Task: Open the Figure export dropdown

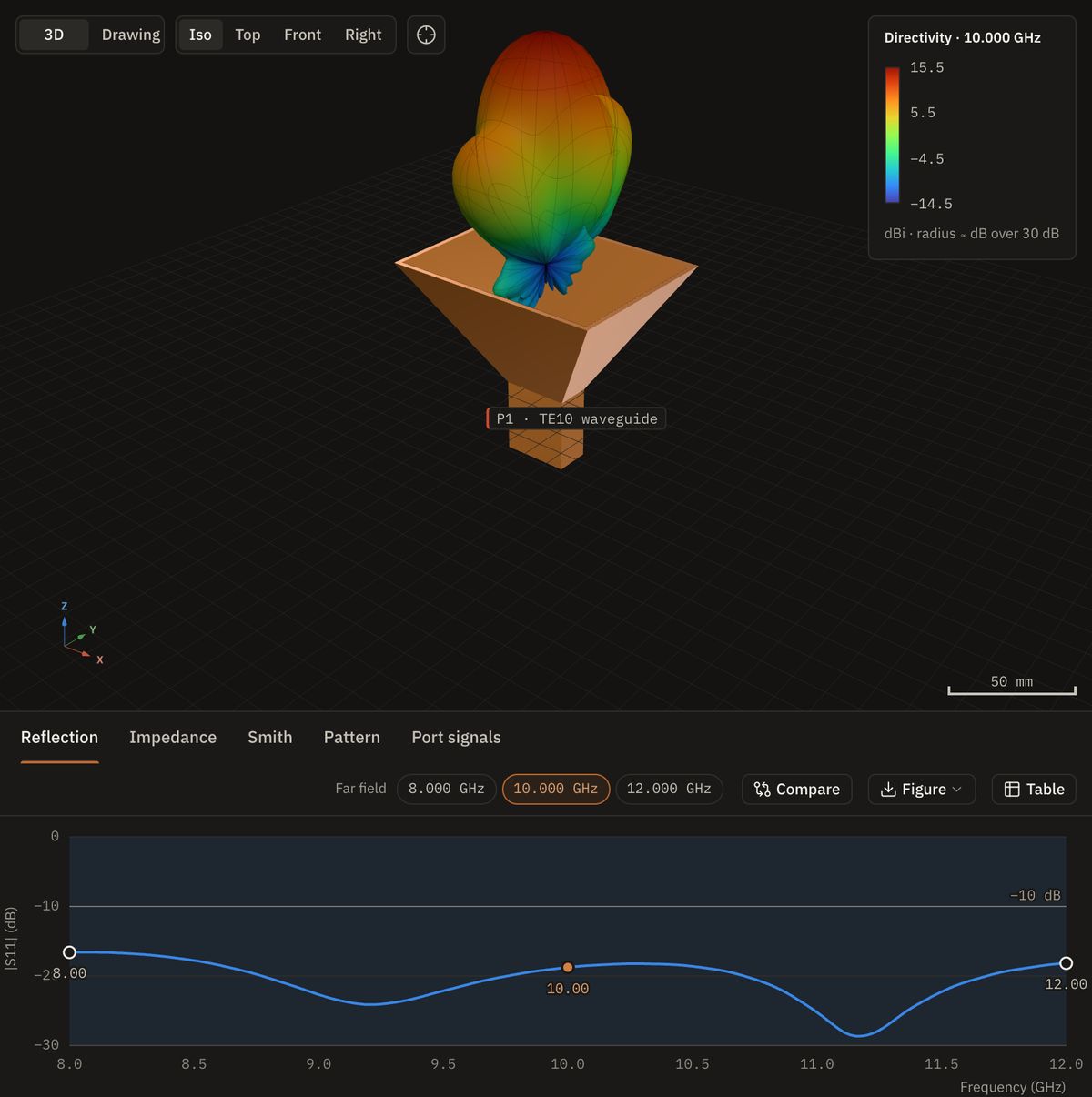Action: 921,789
